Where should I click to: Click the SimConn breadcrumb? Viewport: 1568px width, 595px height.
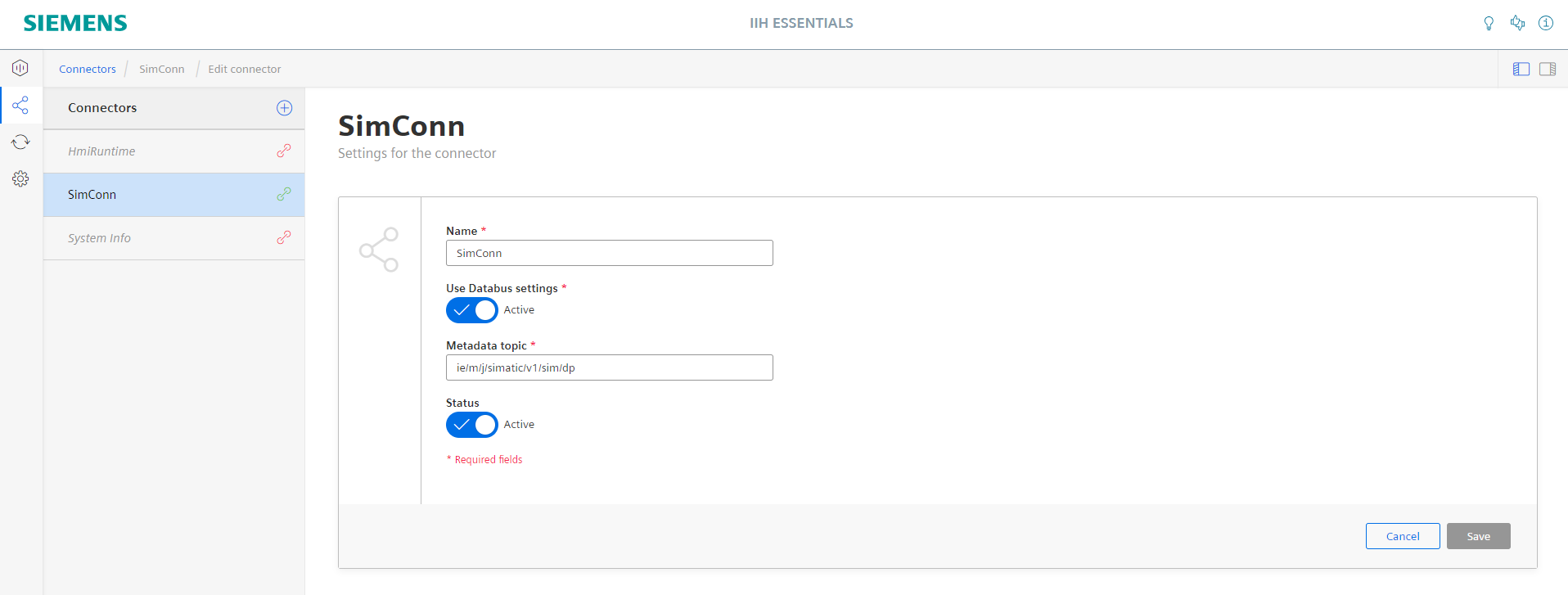[x=162, y=69]
